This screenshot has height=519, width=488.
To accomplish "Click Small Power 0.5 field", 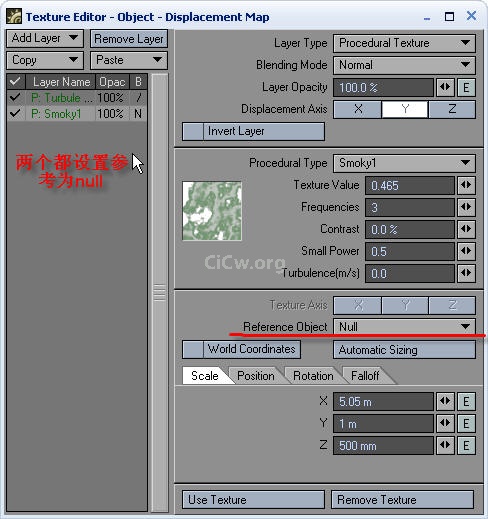I will tap(410, 251).
